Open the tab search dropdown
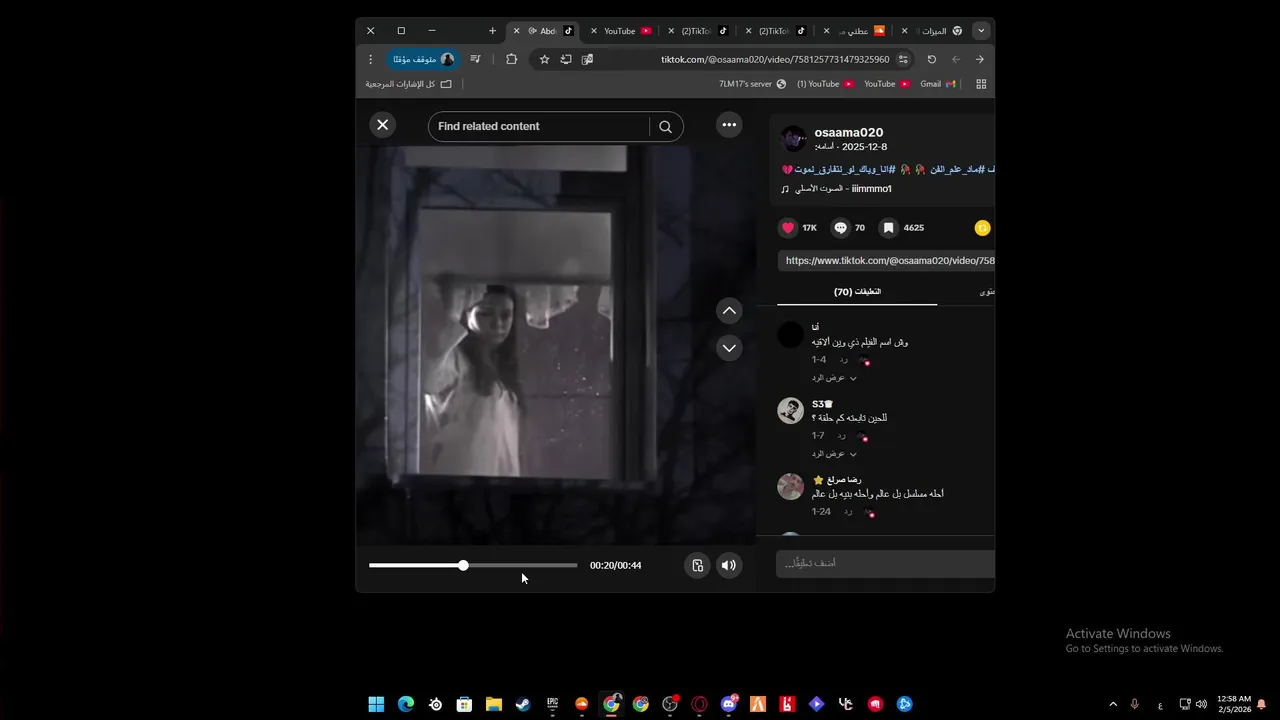The height and width of the screenshot is (720, 1280). [x=981, y=31]
